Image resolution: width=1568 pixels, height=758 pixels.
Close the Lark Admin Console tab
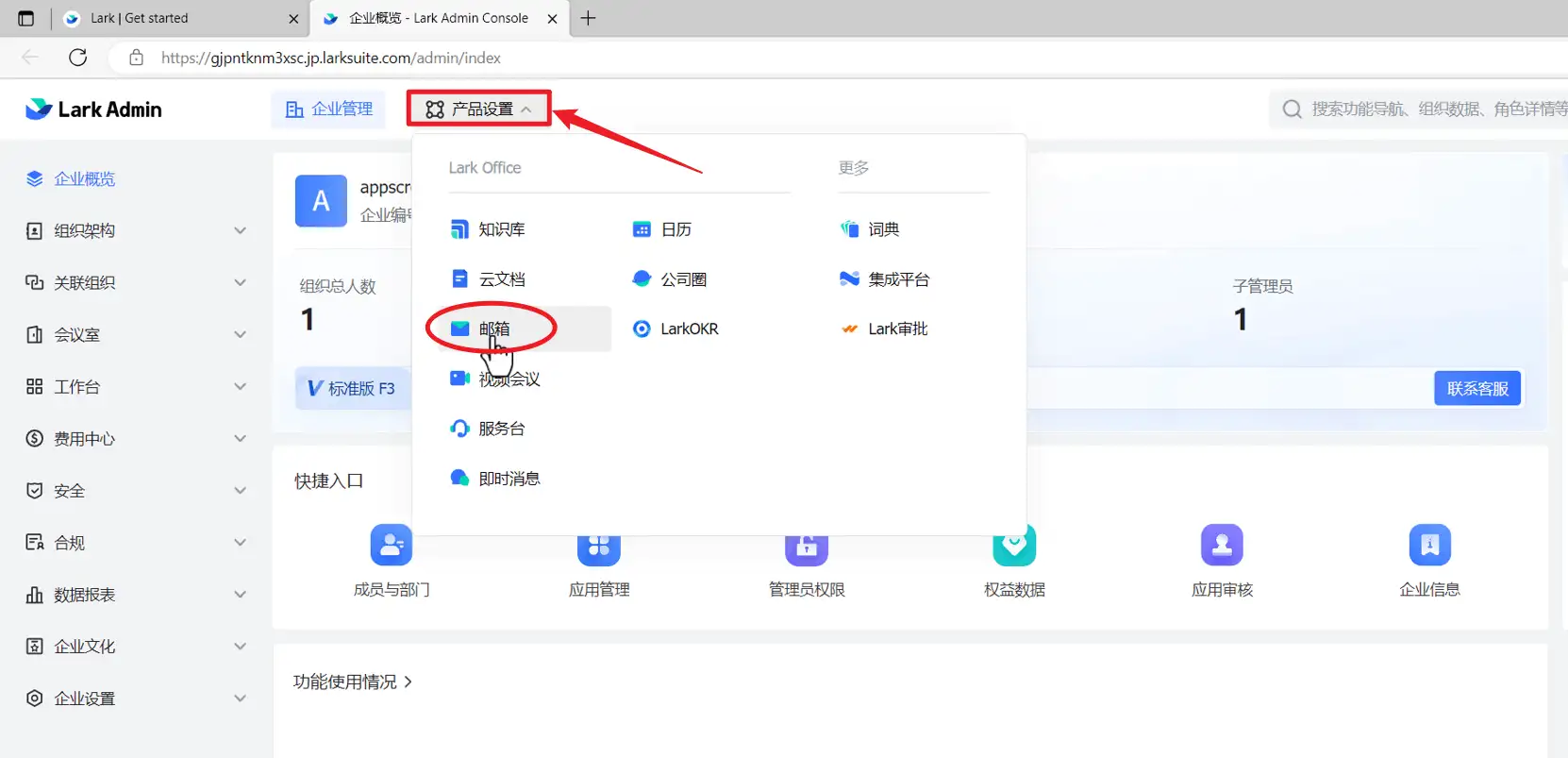pyautogui.click(x=552, y=18)
